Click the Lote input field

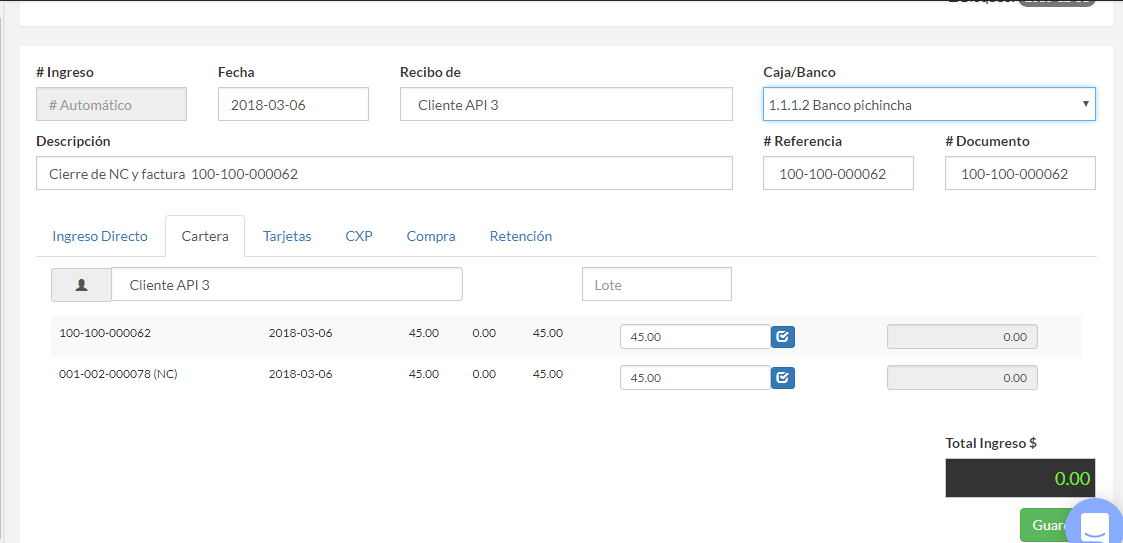click(657, 284)
